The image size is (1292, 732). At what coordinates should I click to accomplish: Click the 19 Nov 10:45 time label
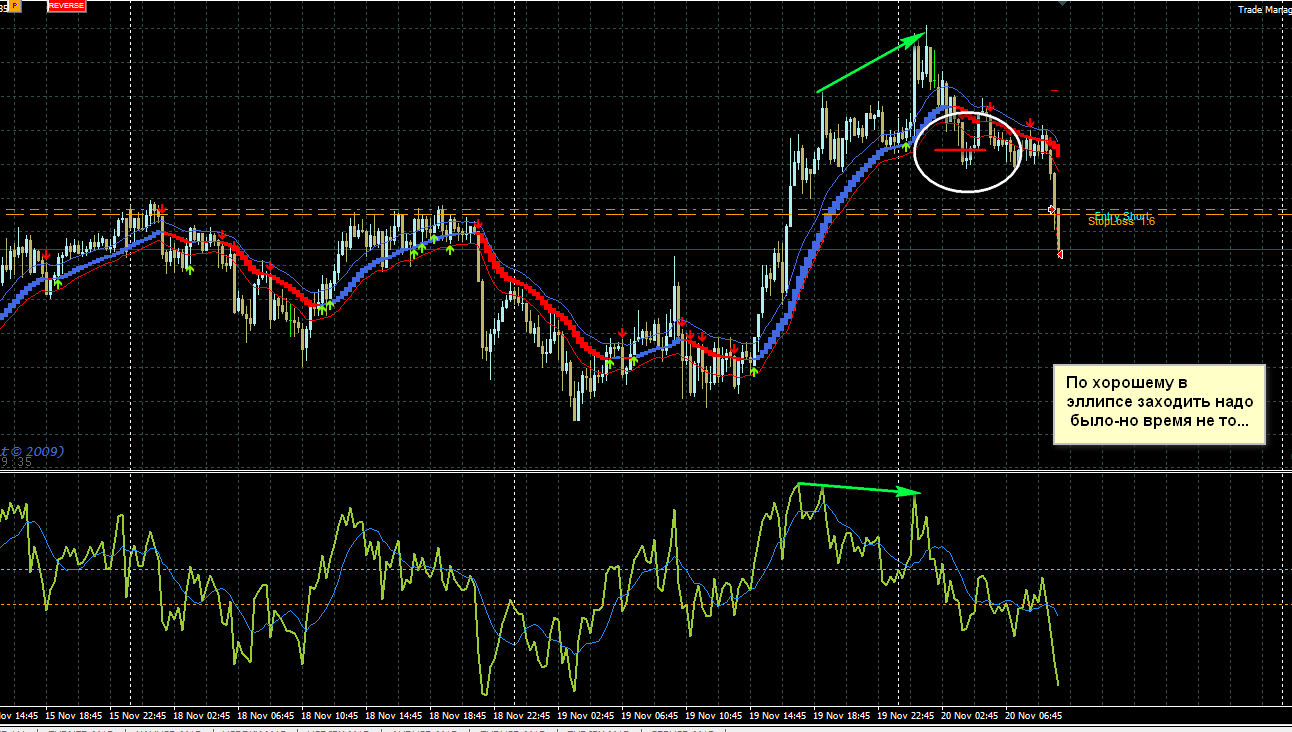[714, 716]
